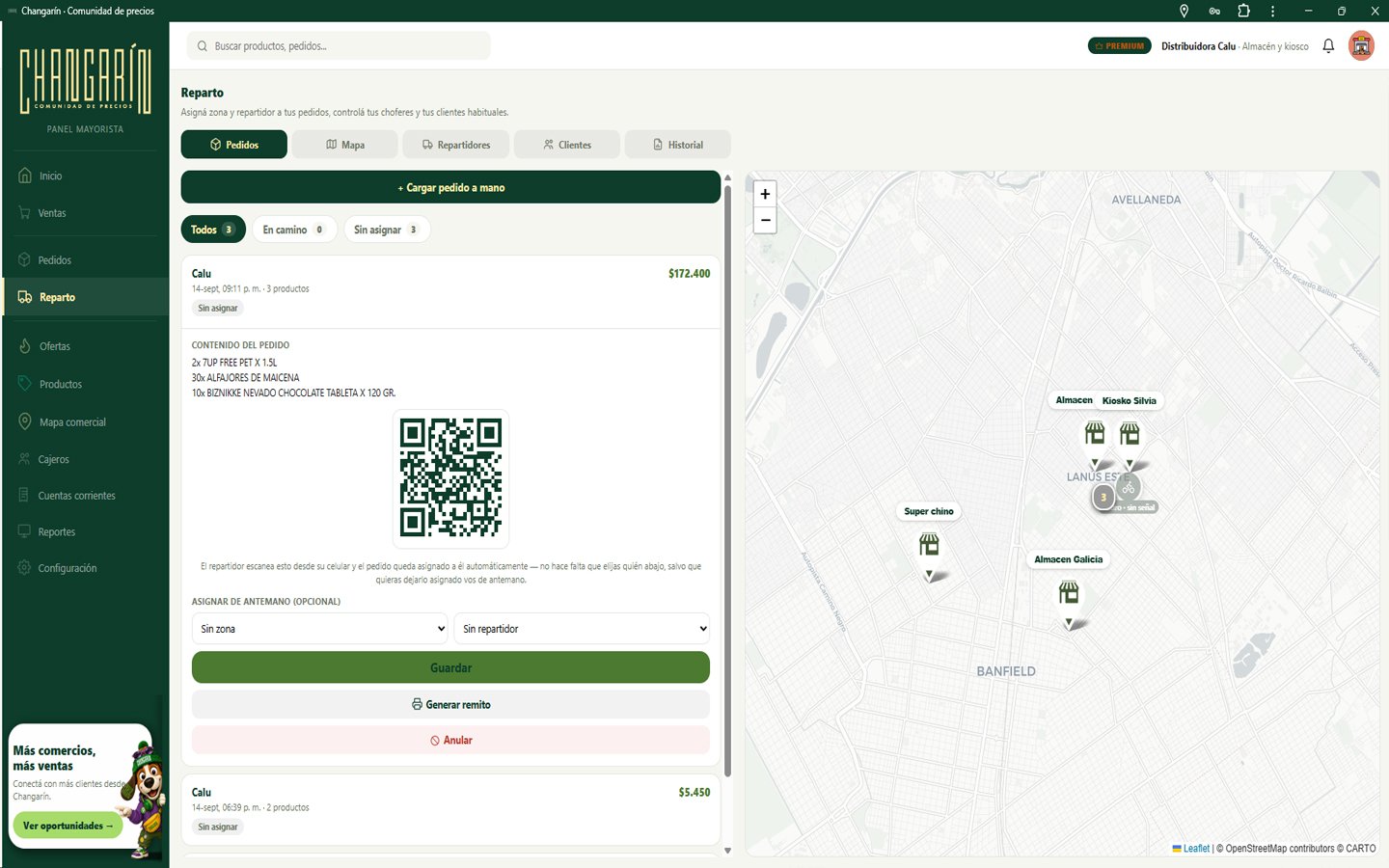Switch to the Mapa tab

345,145
